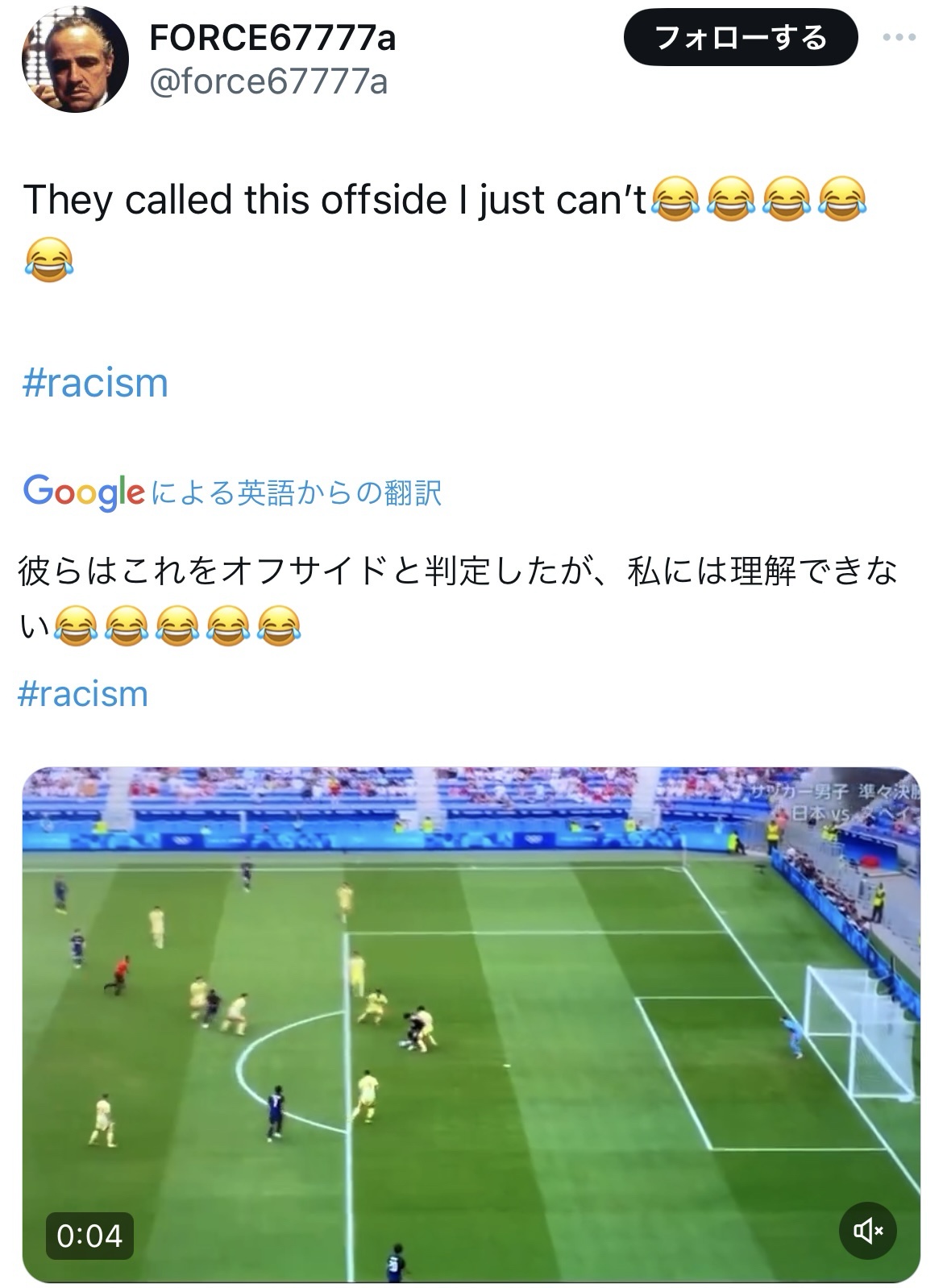Play the soccer match video

point(471,1024)
